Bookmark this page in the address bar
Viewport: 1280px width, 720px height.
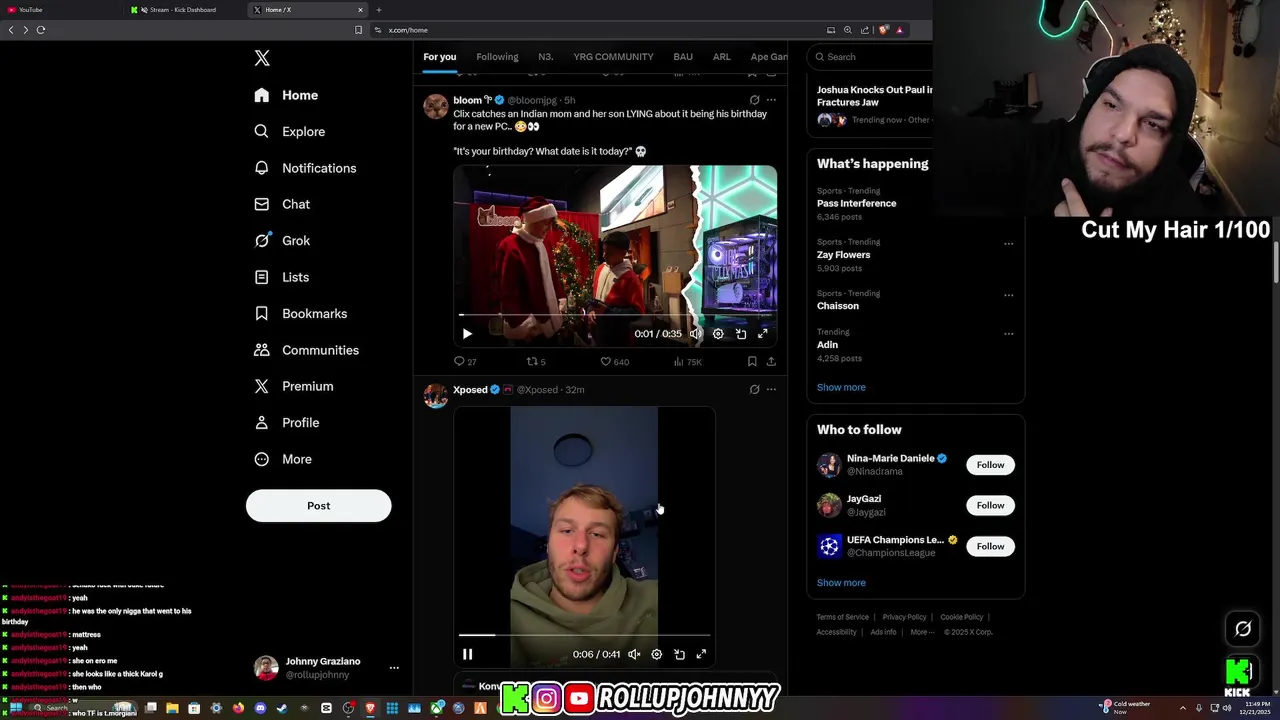359,30
